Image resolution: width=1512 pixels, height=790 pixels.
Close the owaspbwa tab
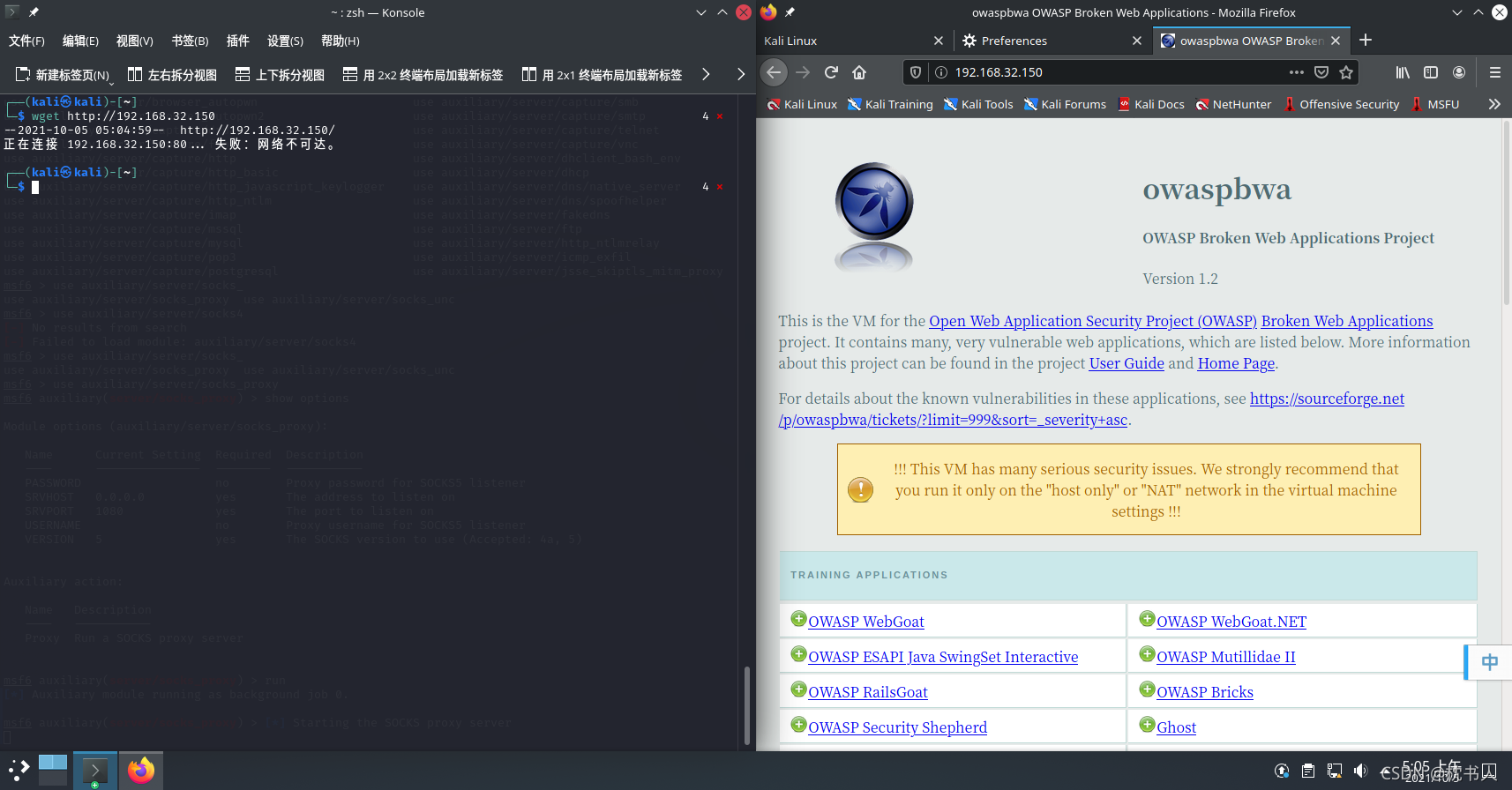pyautogui.click(x=1336, y=41)
